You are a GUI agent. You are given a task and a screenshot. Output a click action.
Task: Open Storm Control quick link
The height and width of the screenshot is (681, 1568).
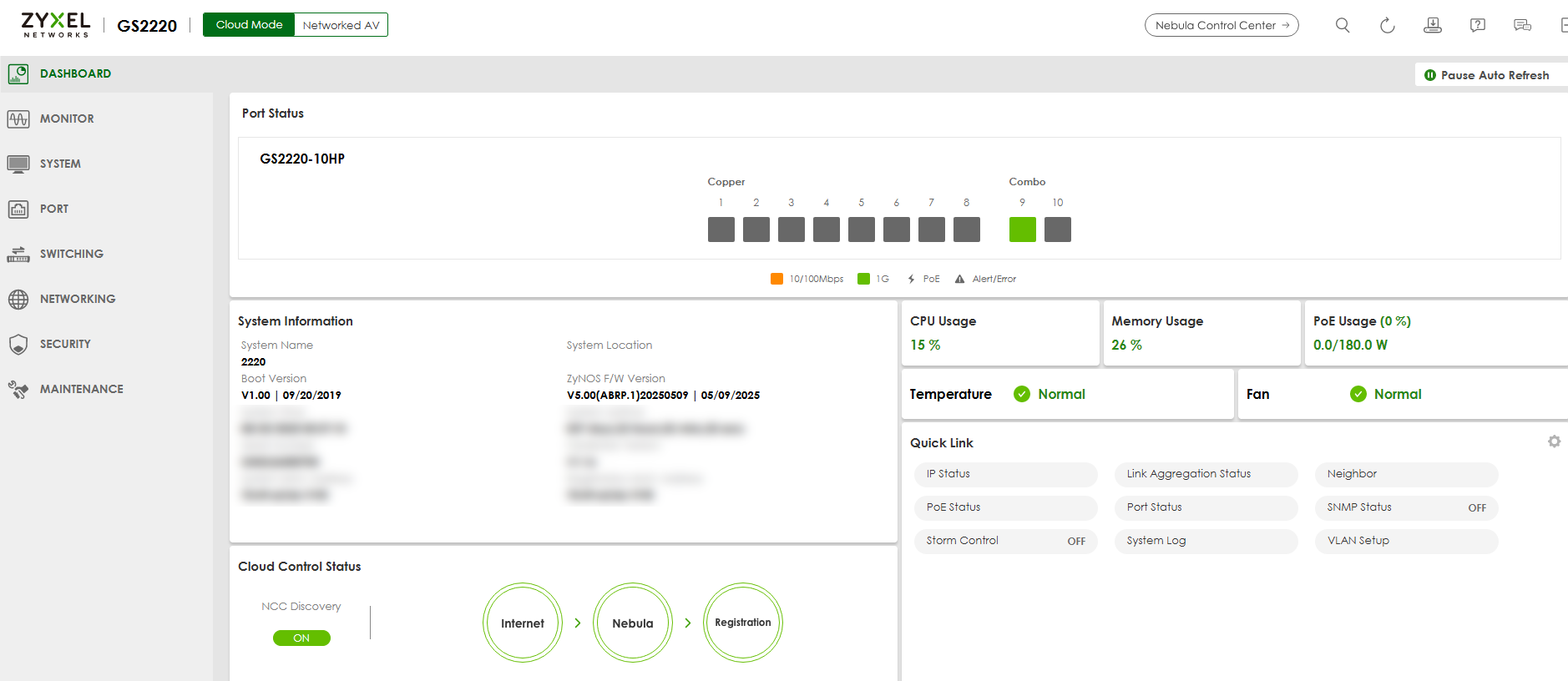click(x=1006, y=541)
